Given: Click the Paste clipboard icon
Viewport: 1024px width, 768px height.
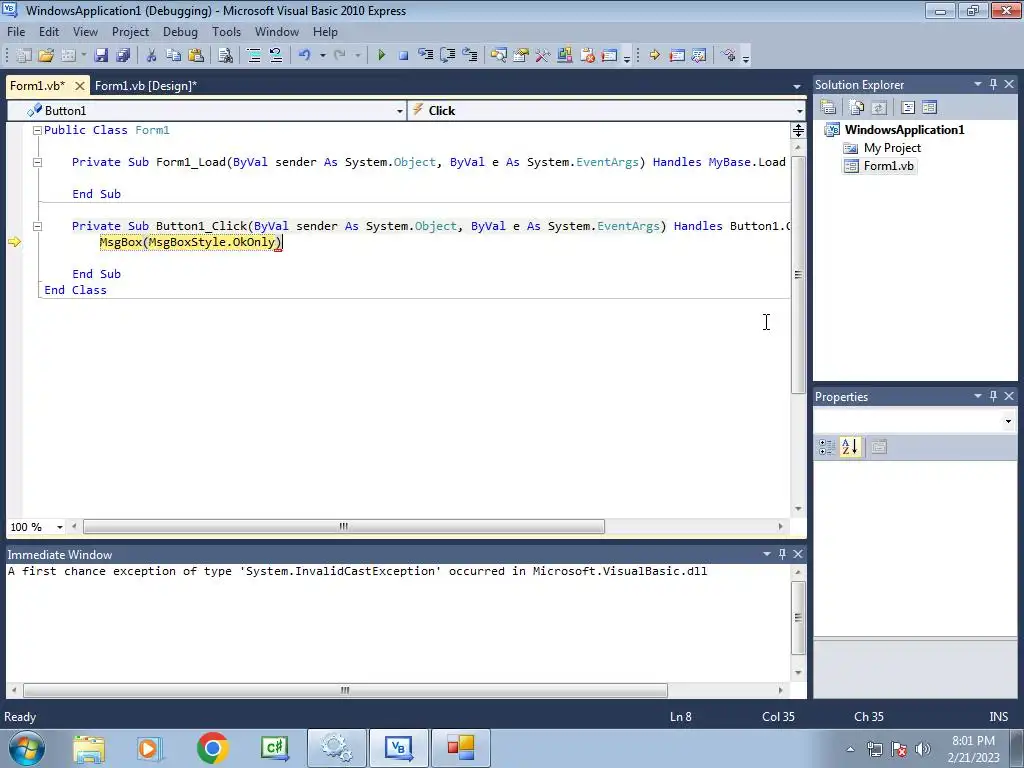Looking at the screenshot, I should tap(195, 56).
